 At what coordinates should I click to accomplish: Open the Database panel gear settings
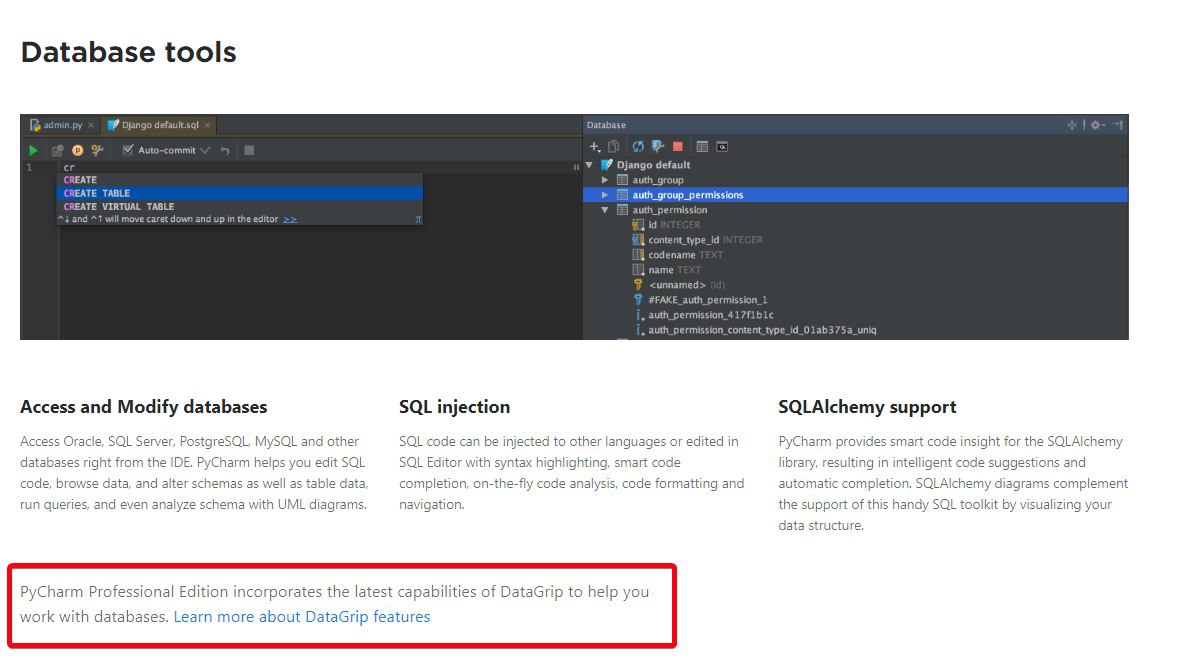(x=1097, y=125)
